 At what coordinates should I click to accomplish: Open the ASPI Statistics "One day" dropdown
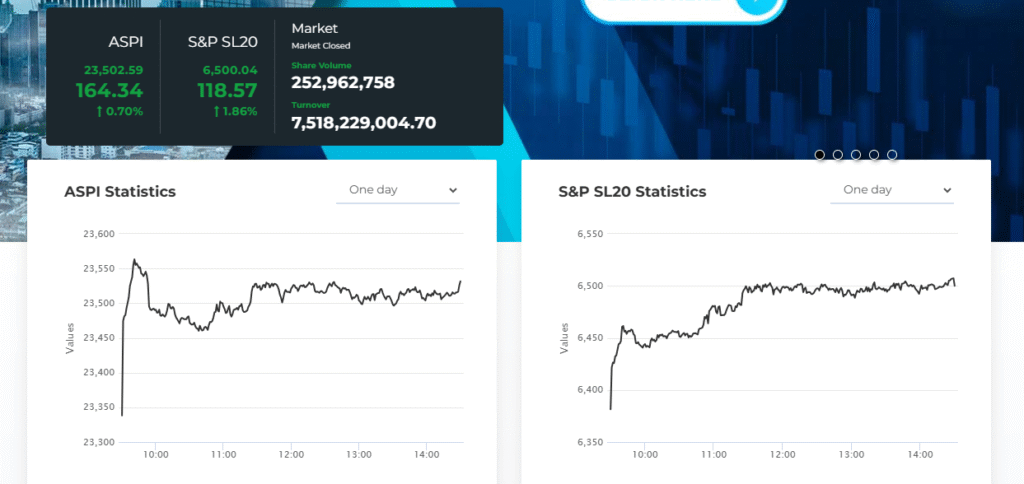click(398, 190)
